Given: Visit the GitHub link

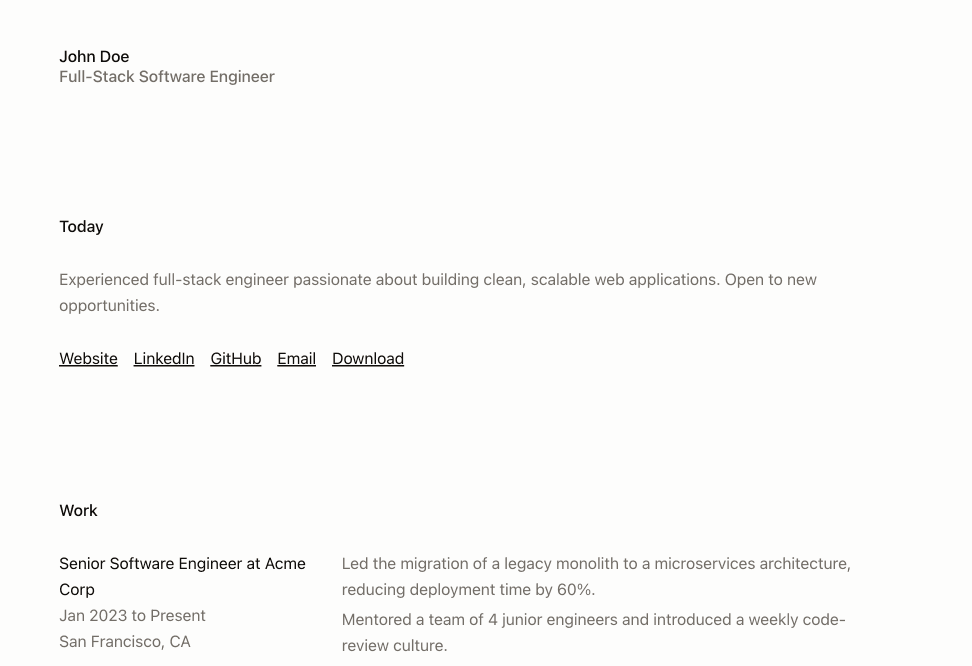Looking at the screenshot, I should click(236, 358).
